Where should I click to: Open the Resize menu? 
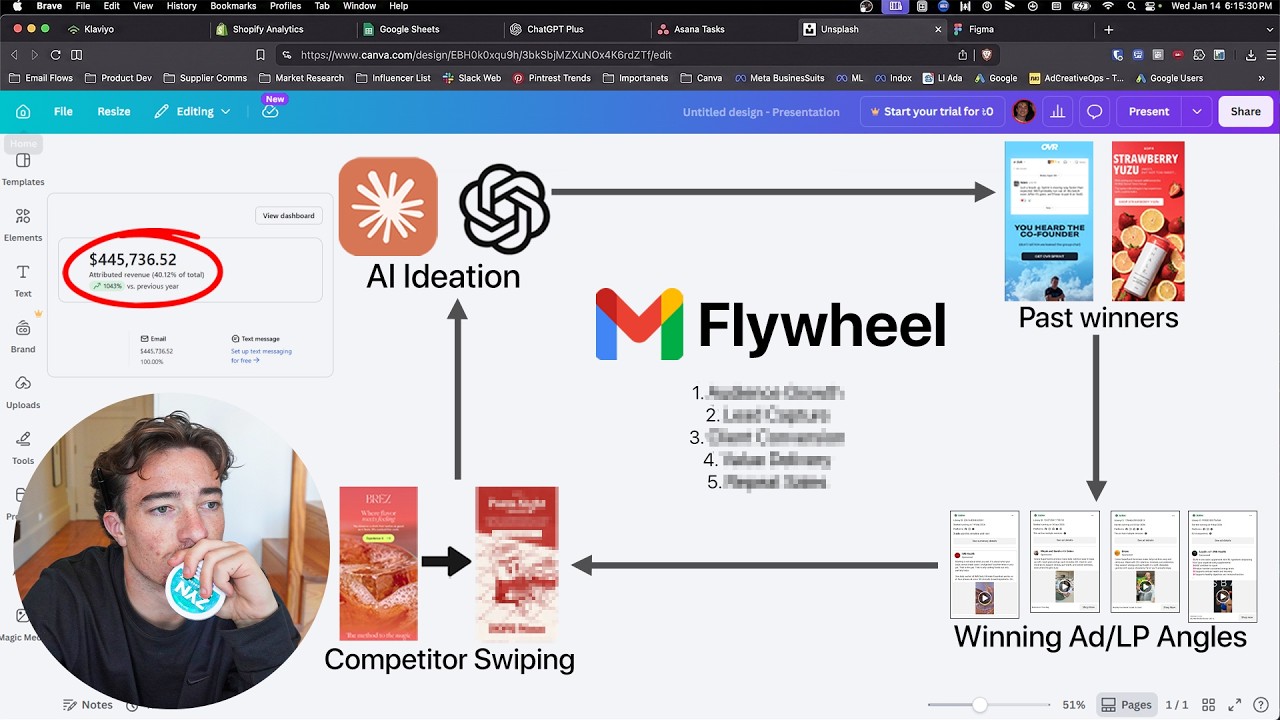click(x=114, y=112)
